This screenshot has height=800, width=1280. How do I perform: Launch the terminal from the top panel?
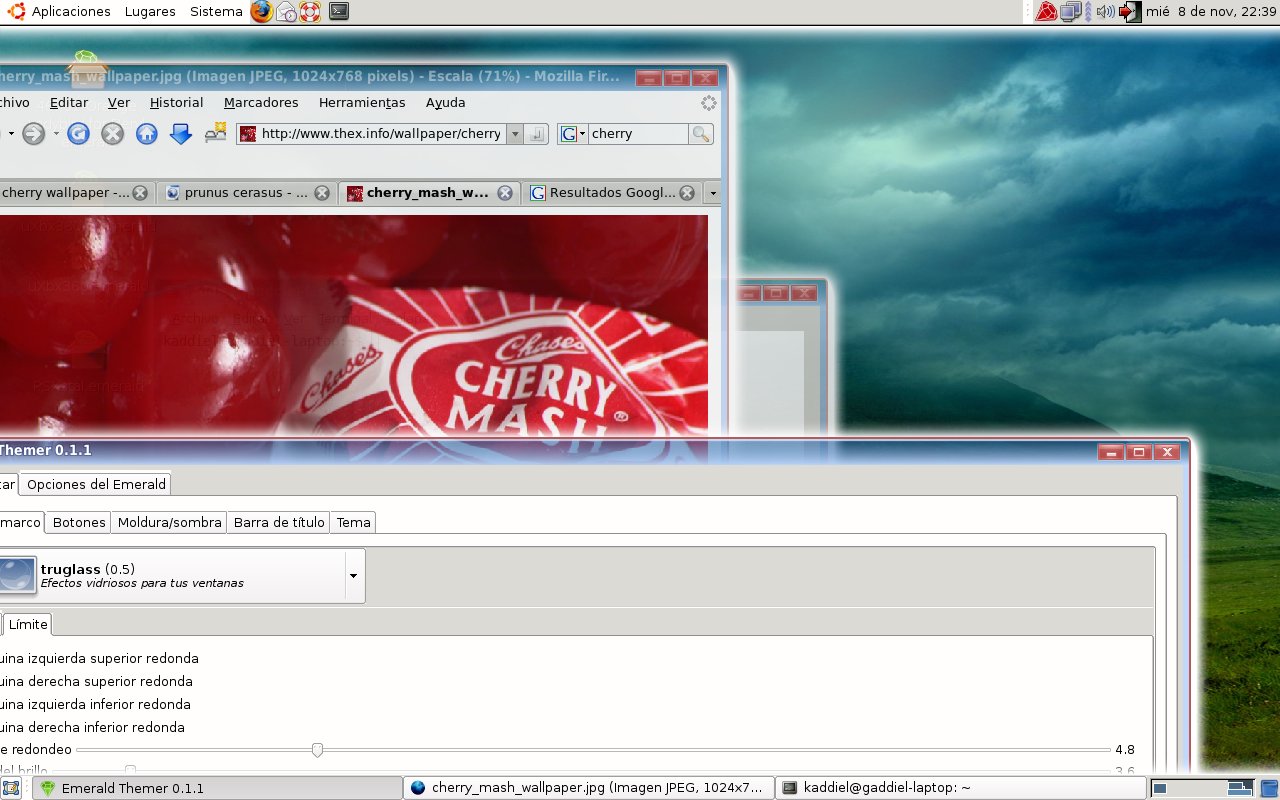(339, 12)
